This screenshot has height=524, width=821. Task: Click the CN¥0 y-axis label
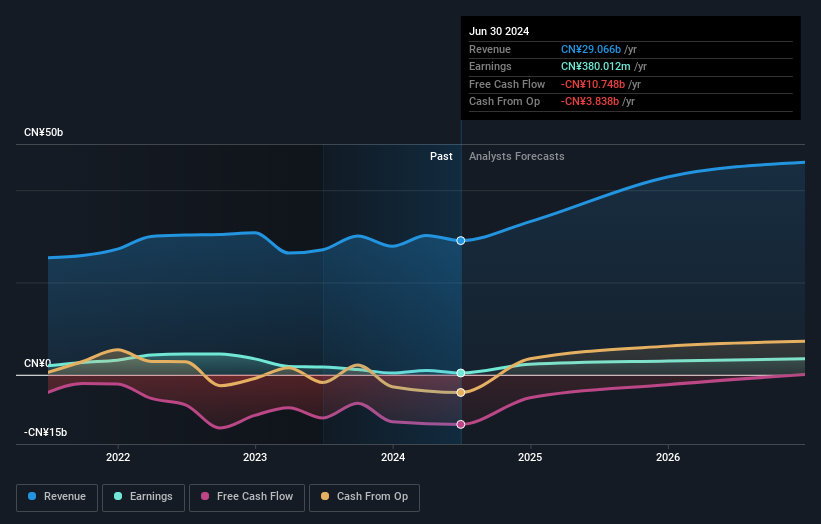(38, 363)
